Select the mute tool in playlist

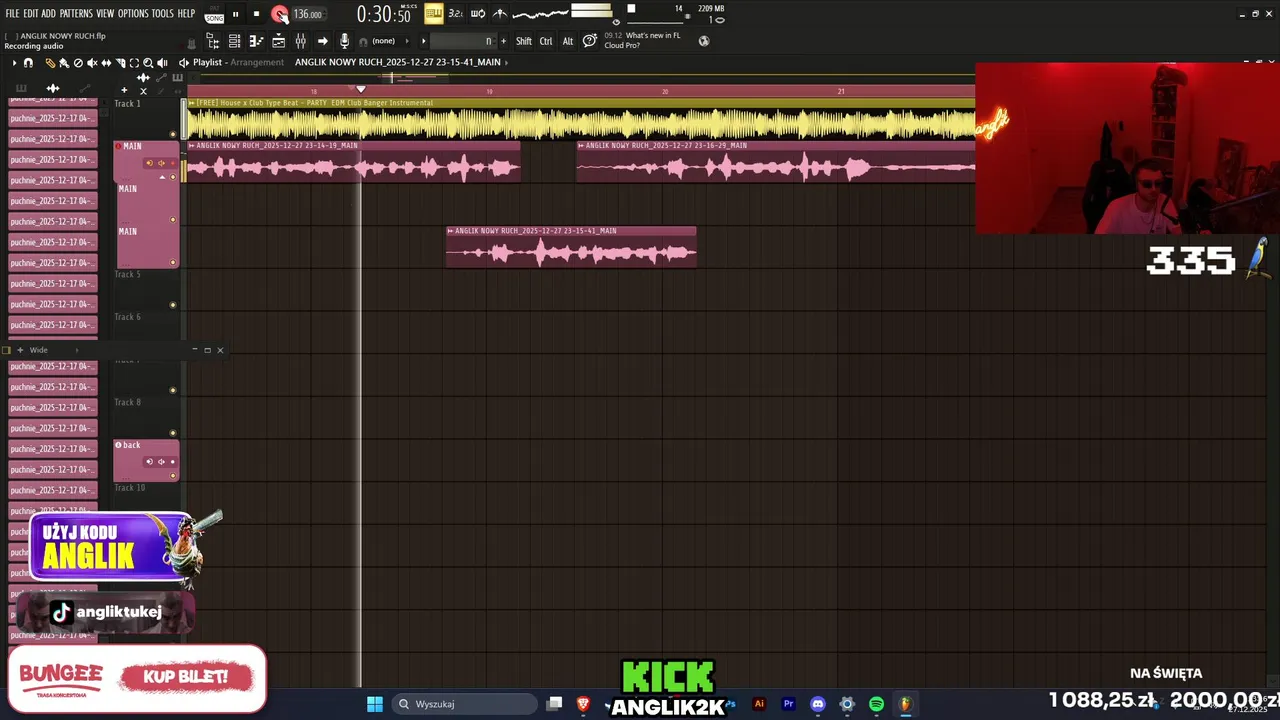point(92,63)
